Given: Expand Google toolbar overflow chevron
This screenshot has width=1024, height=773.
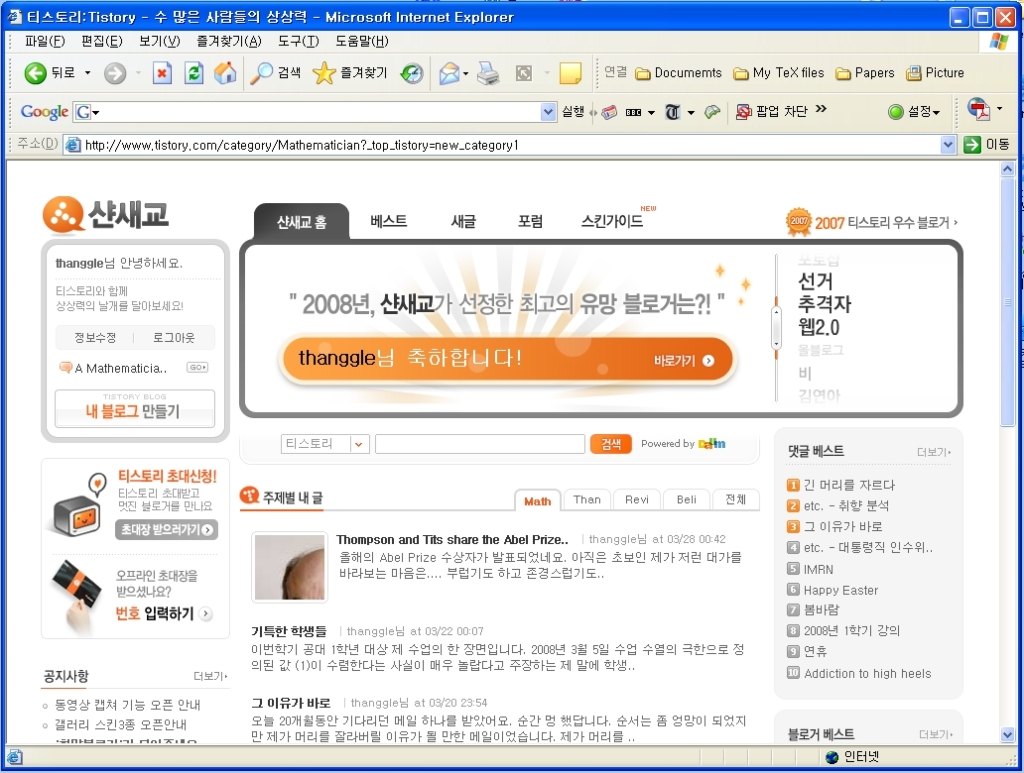Looking at the screenshot, I should click(821, 108).
